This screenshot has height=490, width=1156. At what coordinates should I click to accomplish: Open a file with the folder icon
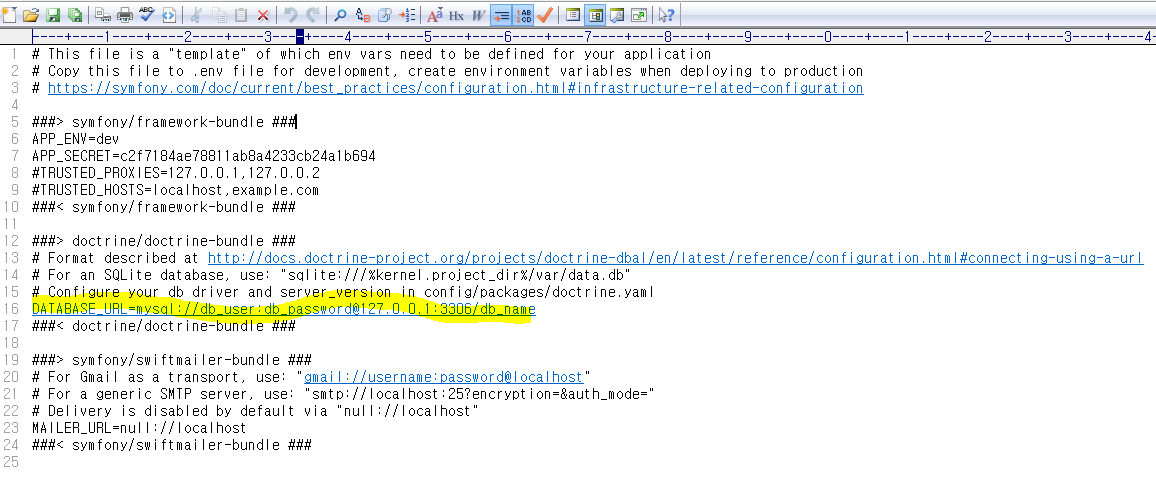tap(31, 15)
